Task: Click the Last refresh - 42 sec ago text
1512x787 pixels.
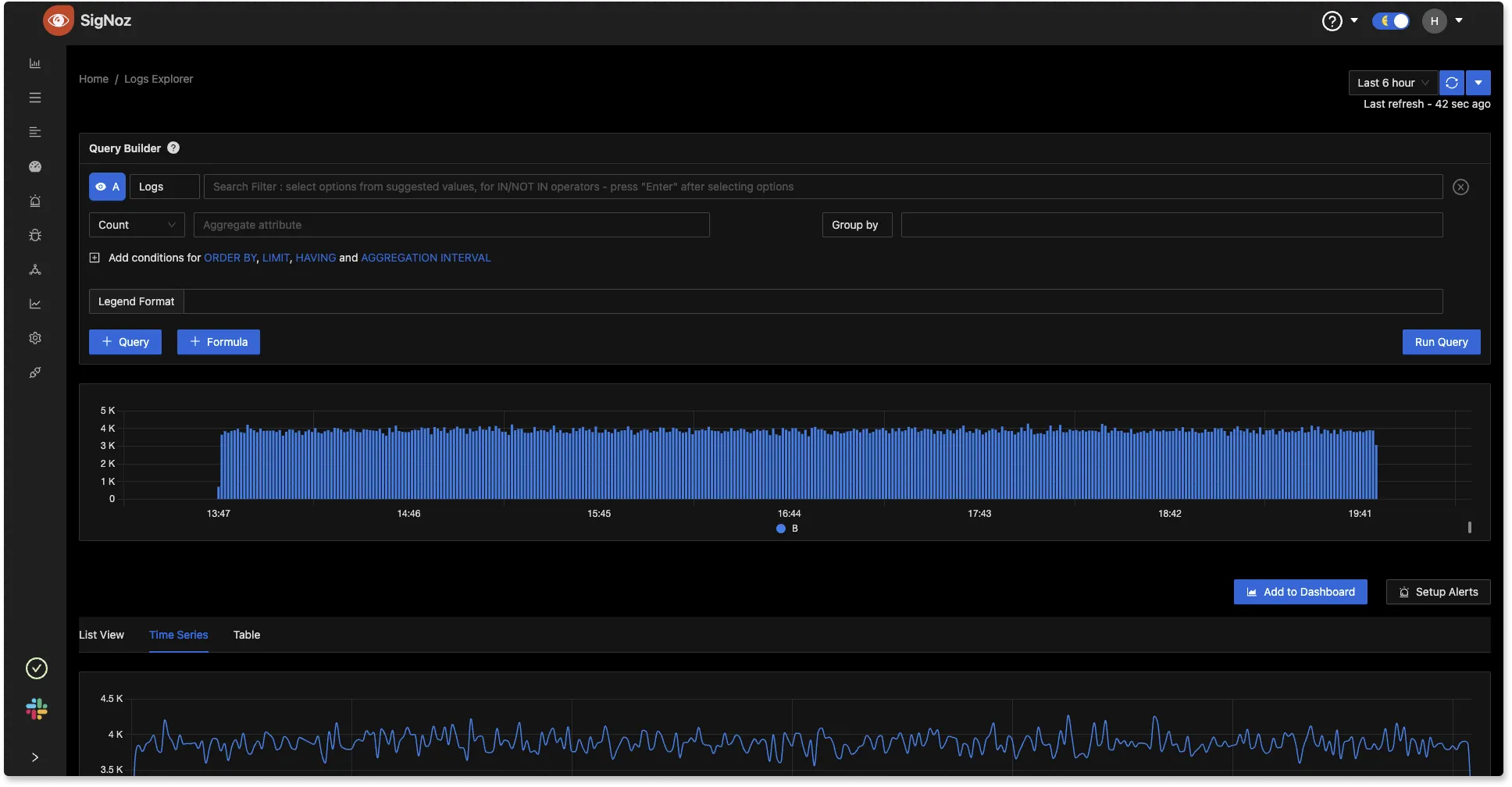Action: [x=1427, y=104]
